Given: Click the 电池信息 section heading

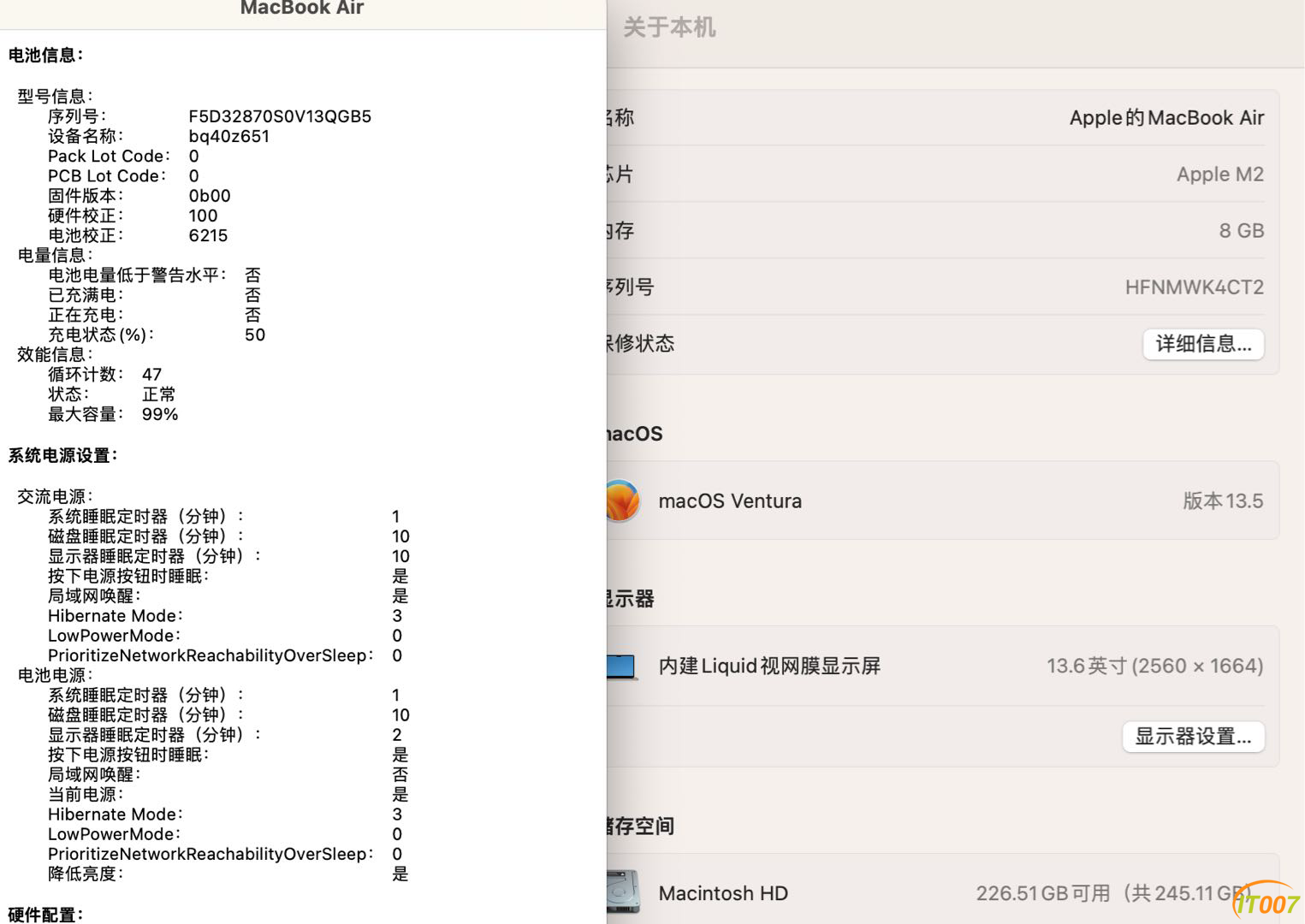Looking at the screenshot, I should pos(45,55).
